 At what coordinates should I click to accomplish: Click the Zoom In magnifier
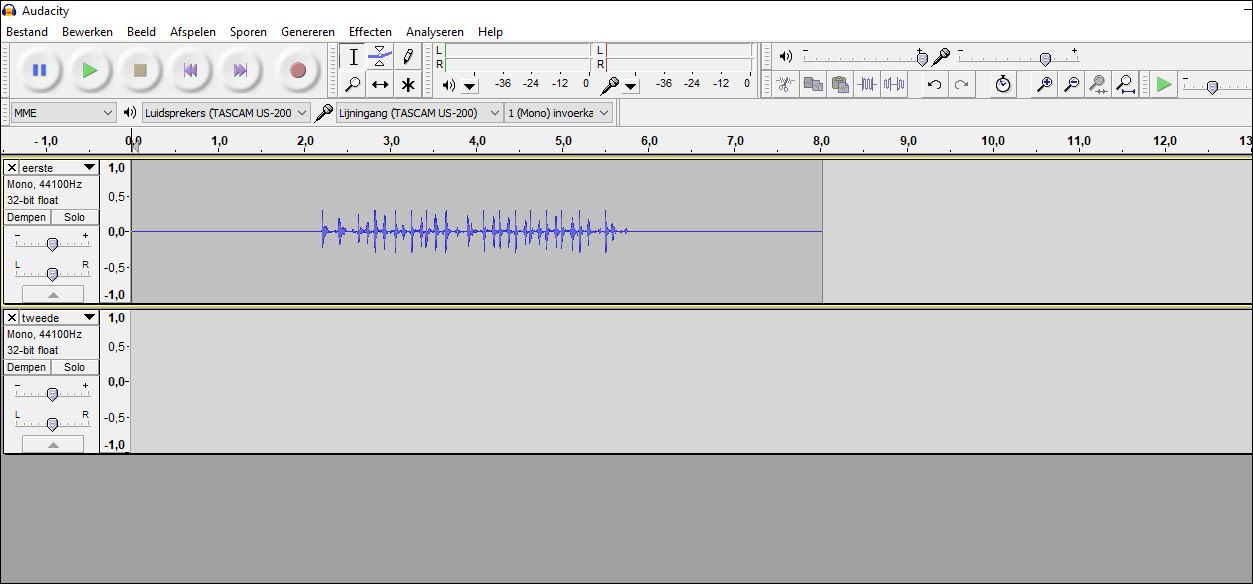[1044, 84]
